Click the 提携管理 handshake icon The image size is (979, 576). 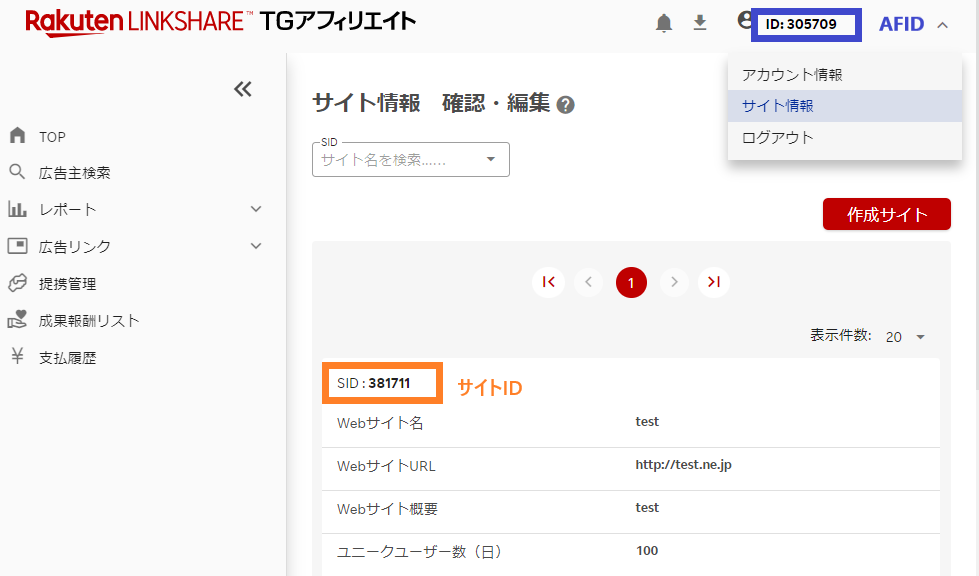pyautogui.click(x=17, y=283)
